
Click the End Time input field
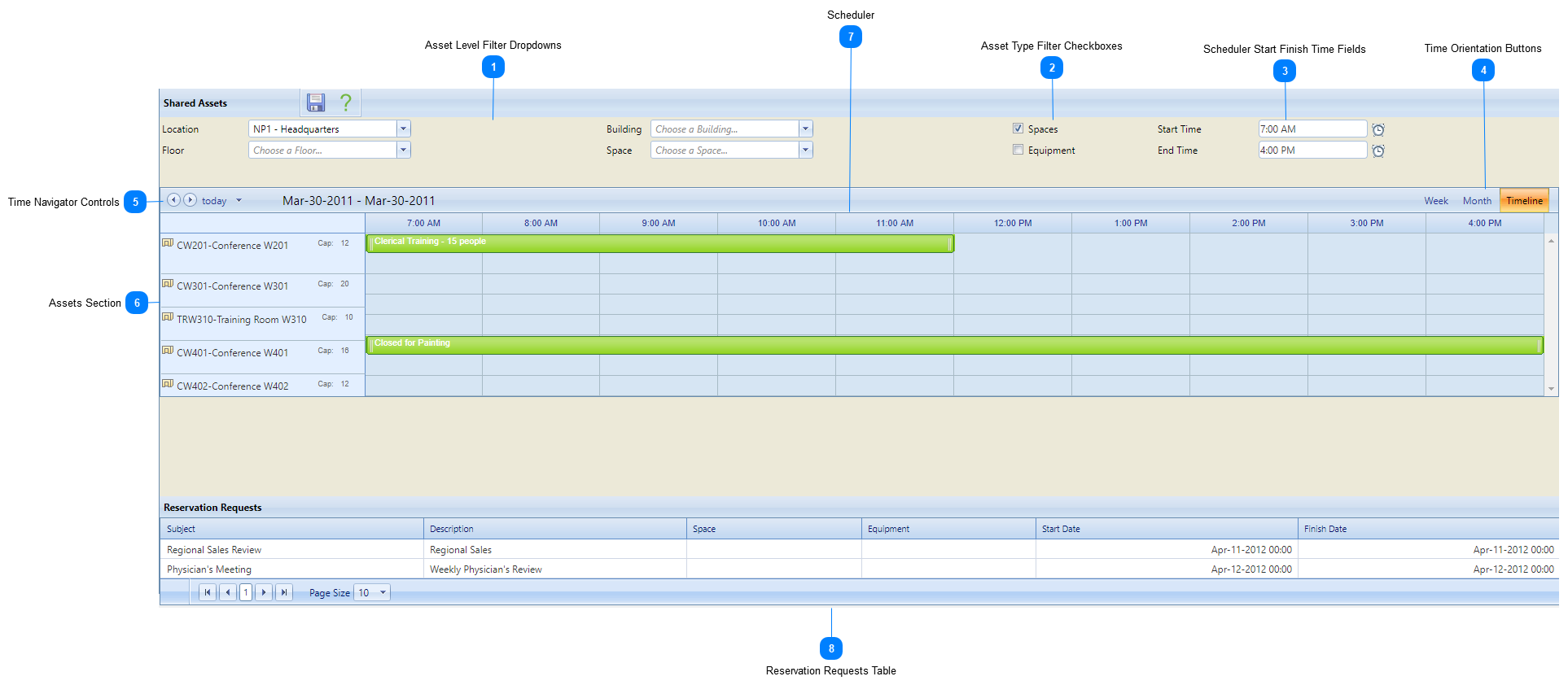pos(1312,150)
